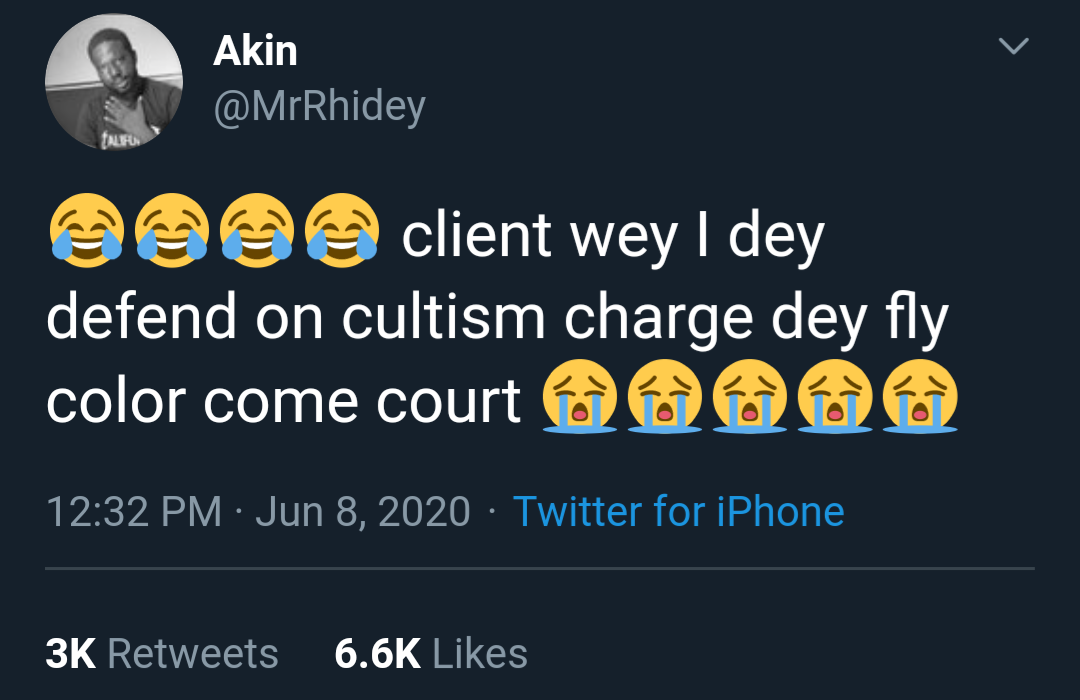Open the Twitter for iPhone source link
Viewport: 1080px width, 700px height.
pyautogui.click(x=678, y=511)
